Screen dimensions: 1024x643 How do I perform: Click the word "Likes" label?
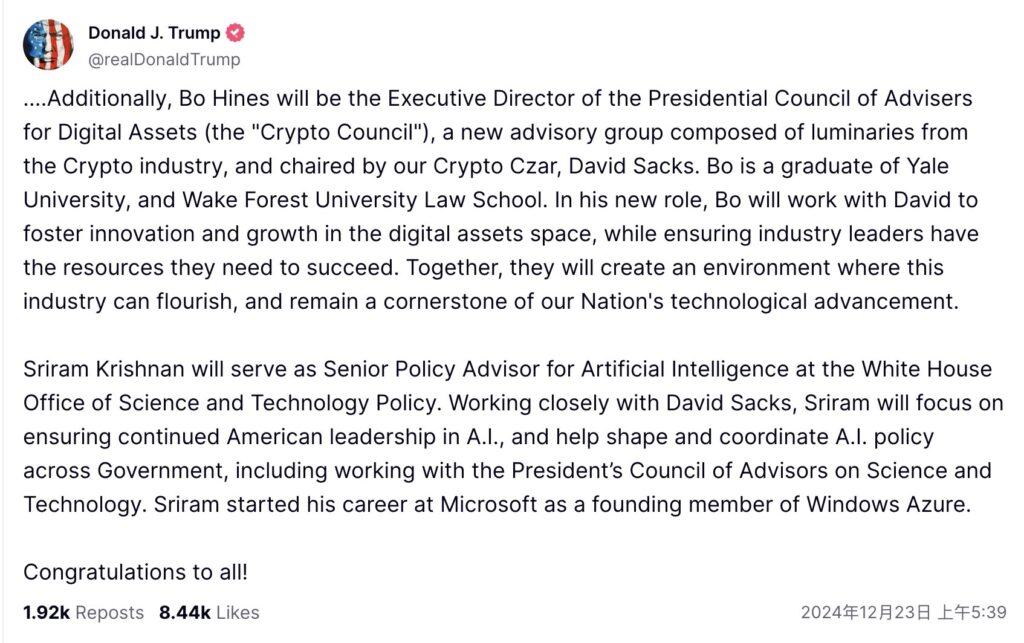click(238, 612)
